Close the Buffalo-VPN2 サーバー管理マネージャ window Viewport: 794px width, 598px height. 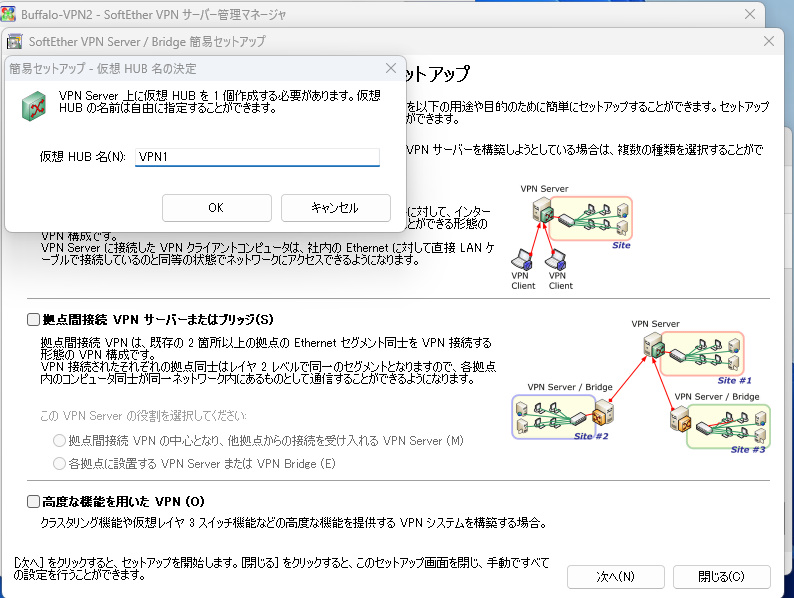coord(750,14)
